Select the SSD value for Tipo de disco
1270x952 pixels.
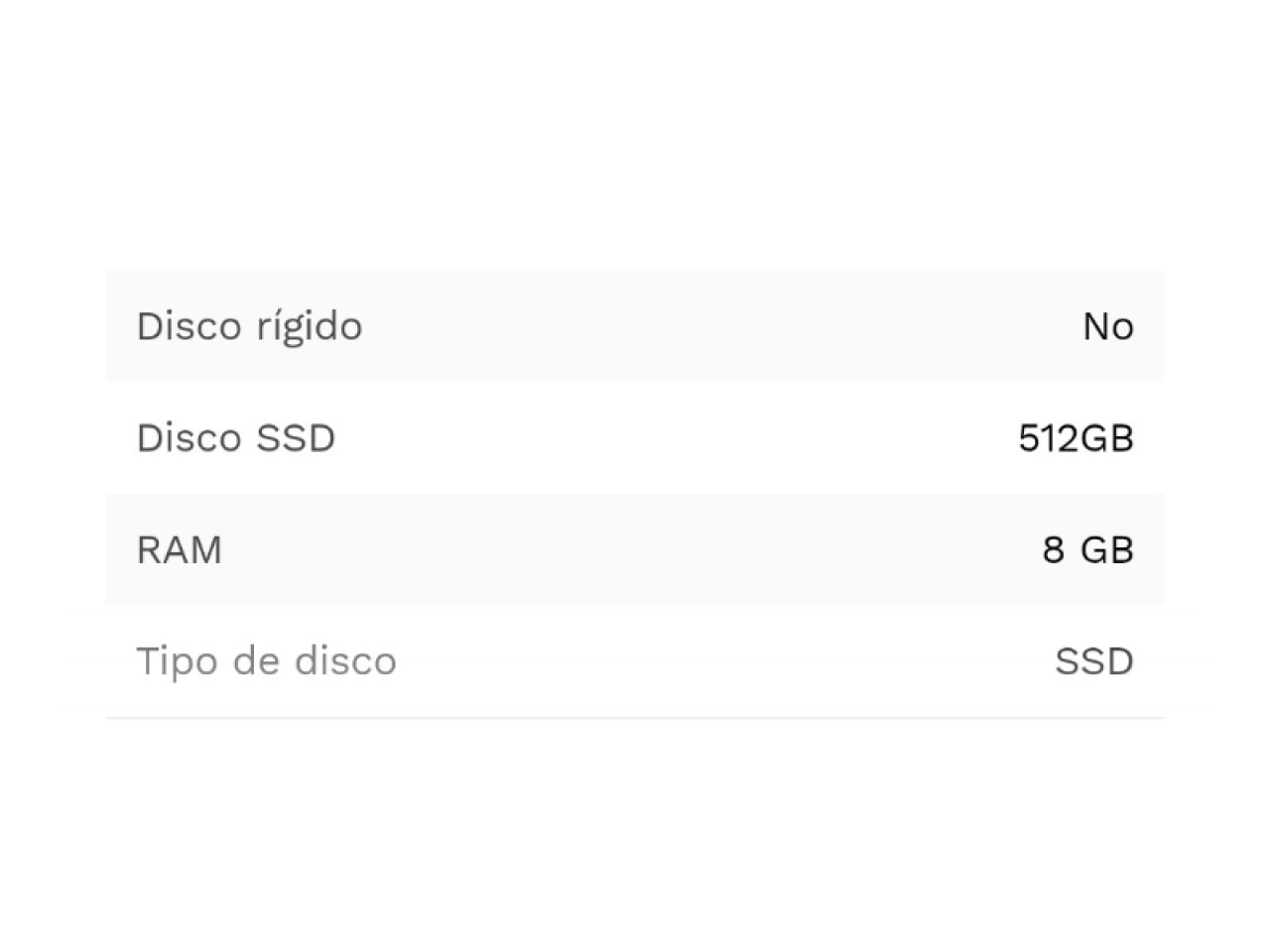[1093, 661]
